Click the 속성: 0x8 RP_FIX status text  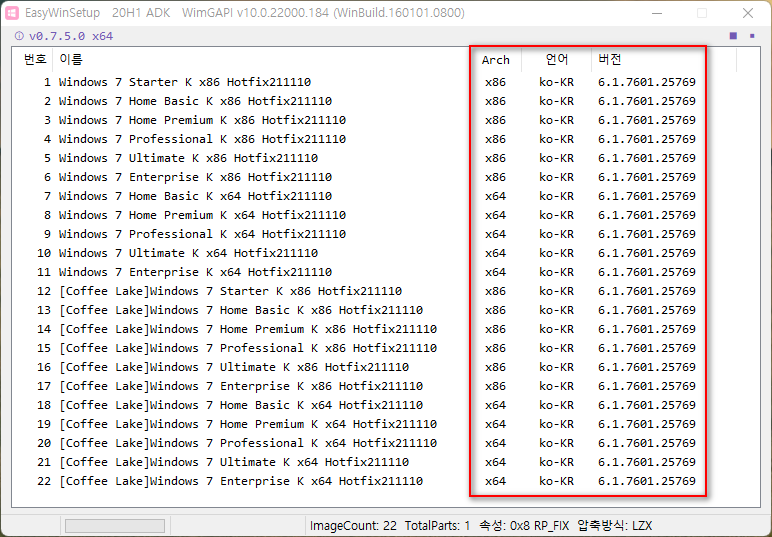click(524, 526)
